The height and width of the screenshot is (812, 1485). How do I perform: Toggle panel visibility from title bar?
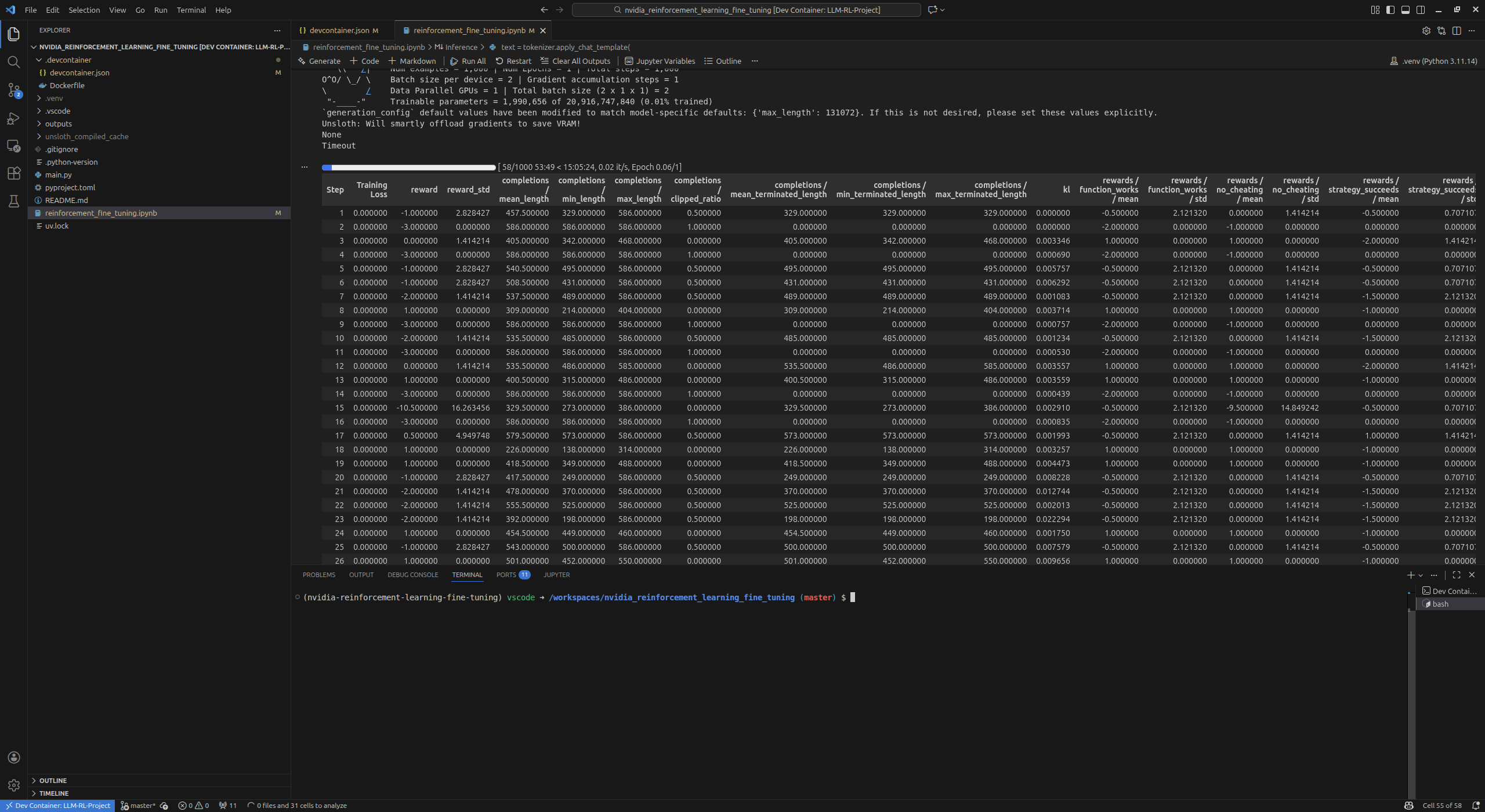(1405, 10)
